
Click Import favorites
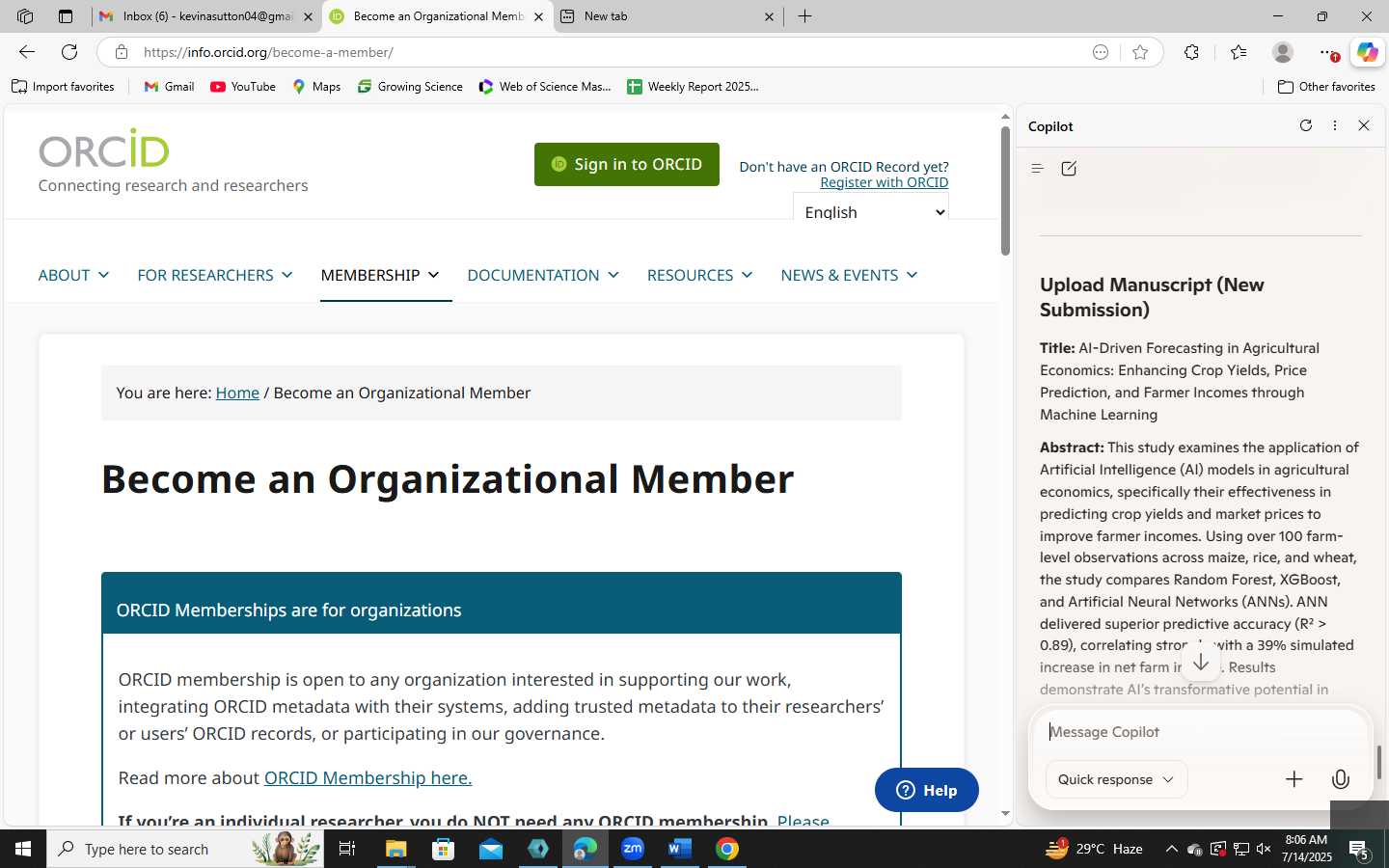coord(63,87)
